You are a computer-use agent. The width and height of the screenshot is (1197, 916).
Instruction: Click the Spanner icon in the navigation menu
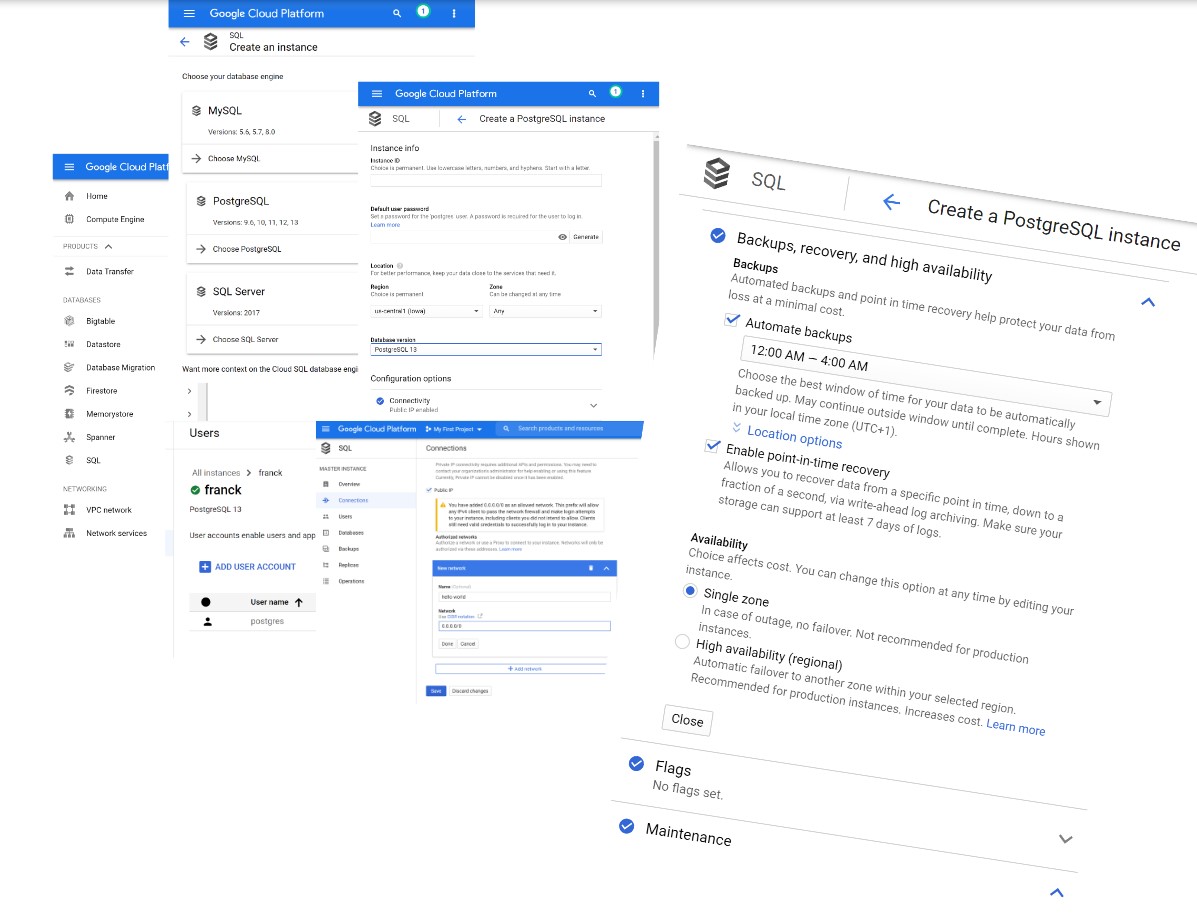pos(69,437)
